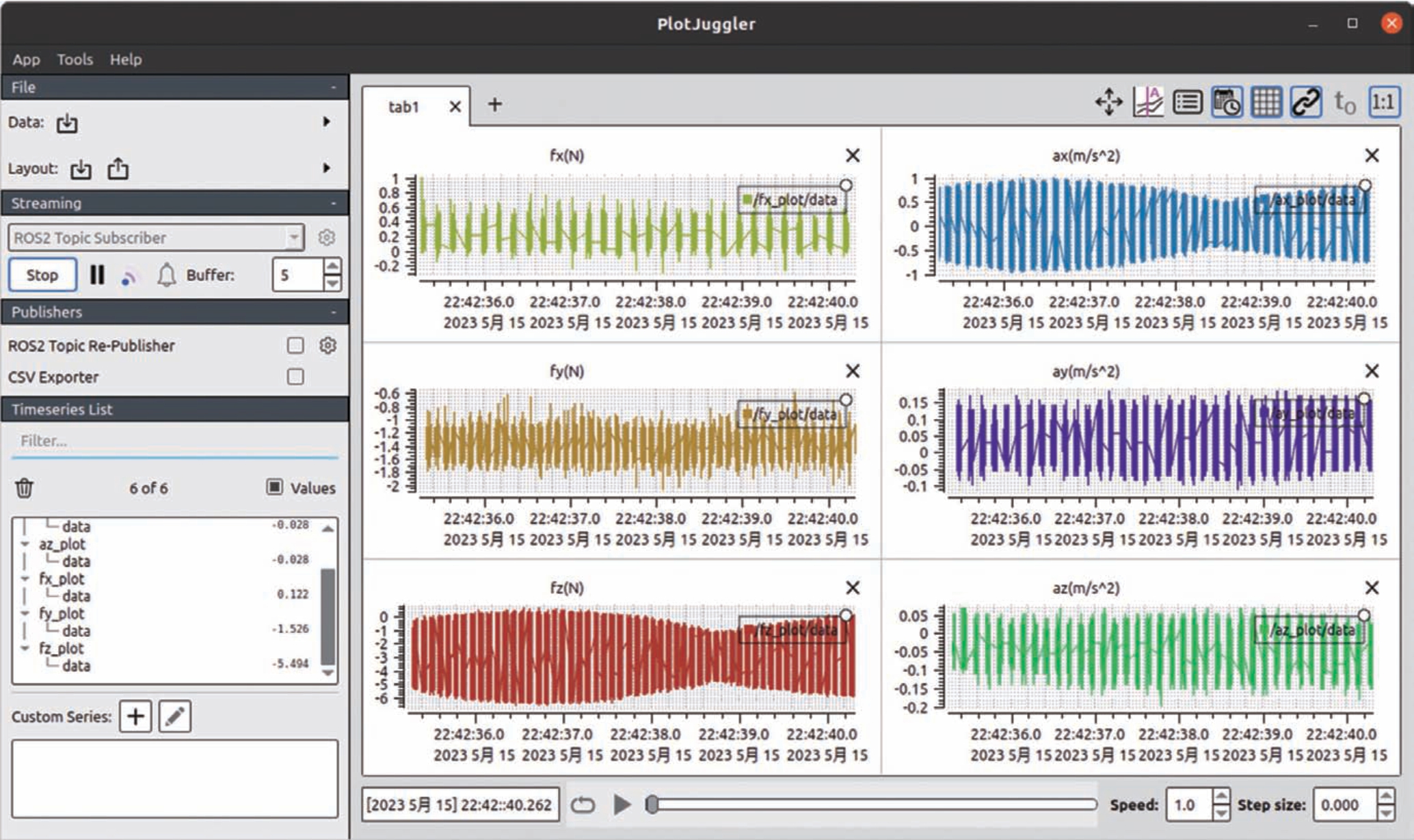The width and height of the screenshot is (1414, 840).
Task: Toggle the legend list toolbar icon
Action: point(1188,103)
